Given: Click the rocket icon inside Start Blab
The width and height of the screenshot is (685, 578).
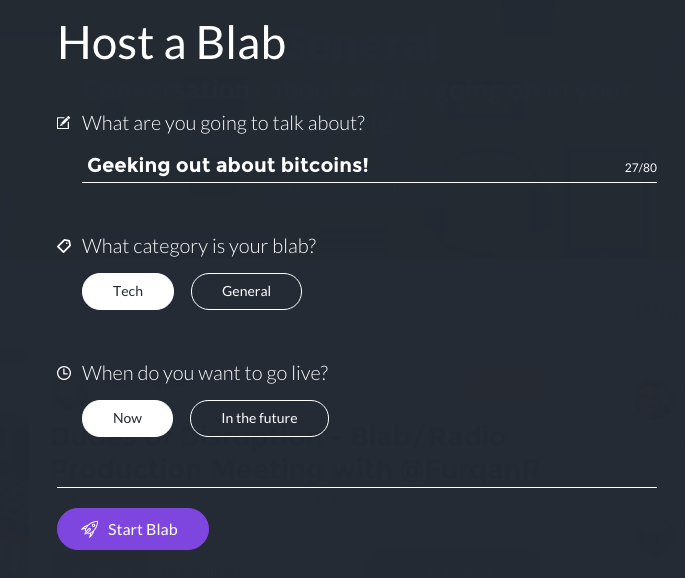Looking at the screenshot, I should [x=90, y=529].
